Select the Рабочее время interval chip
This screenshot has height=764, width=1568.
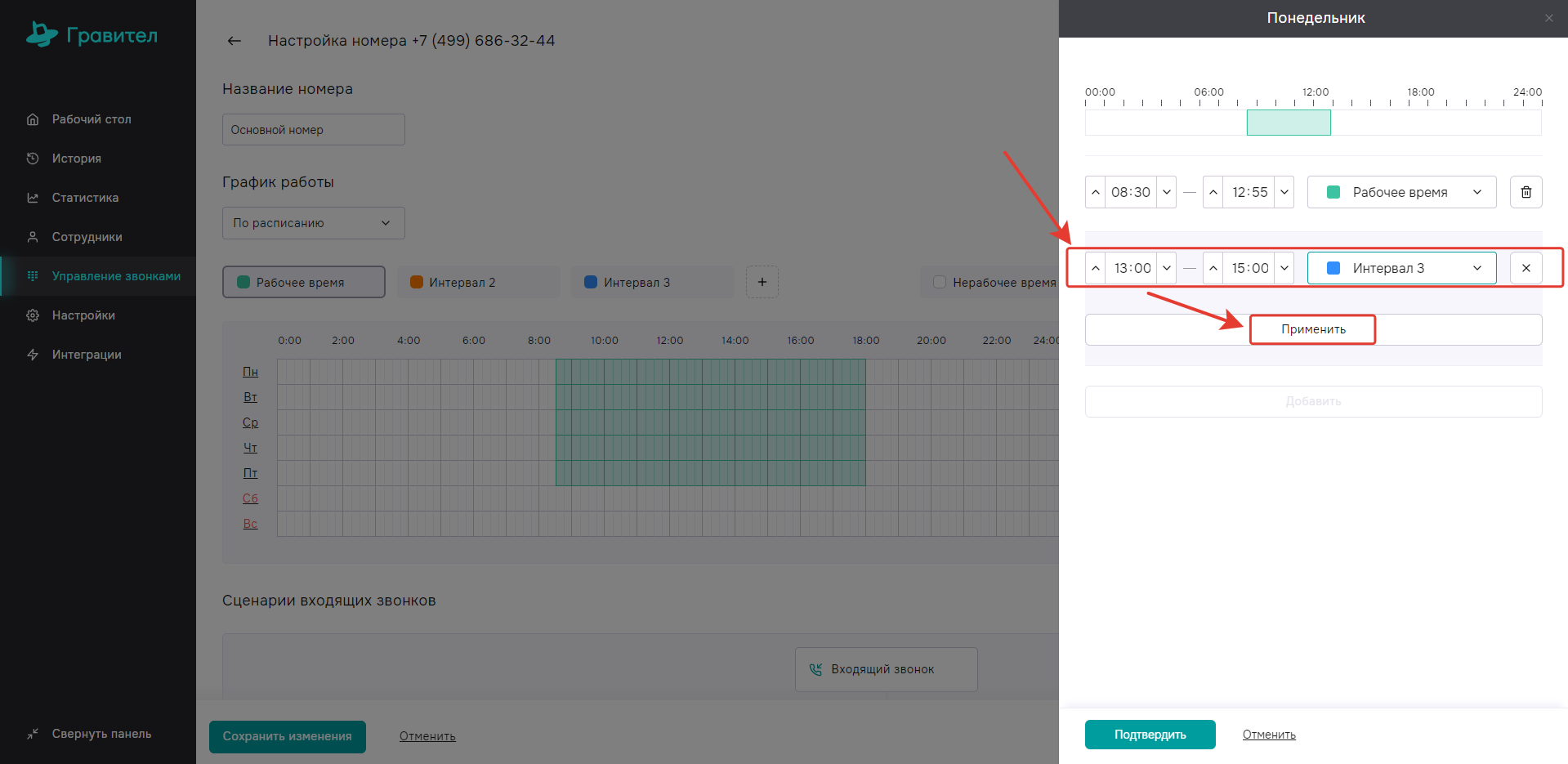(x=303, y=282)
